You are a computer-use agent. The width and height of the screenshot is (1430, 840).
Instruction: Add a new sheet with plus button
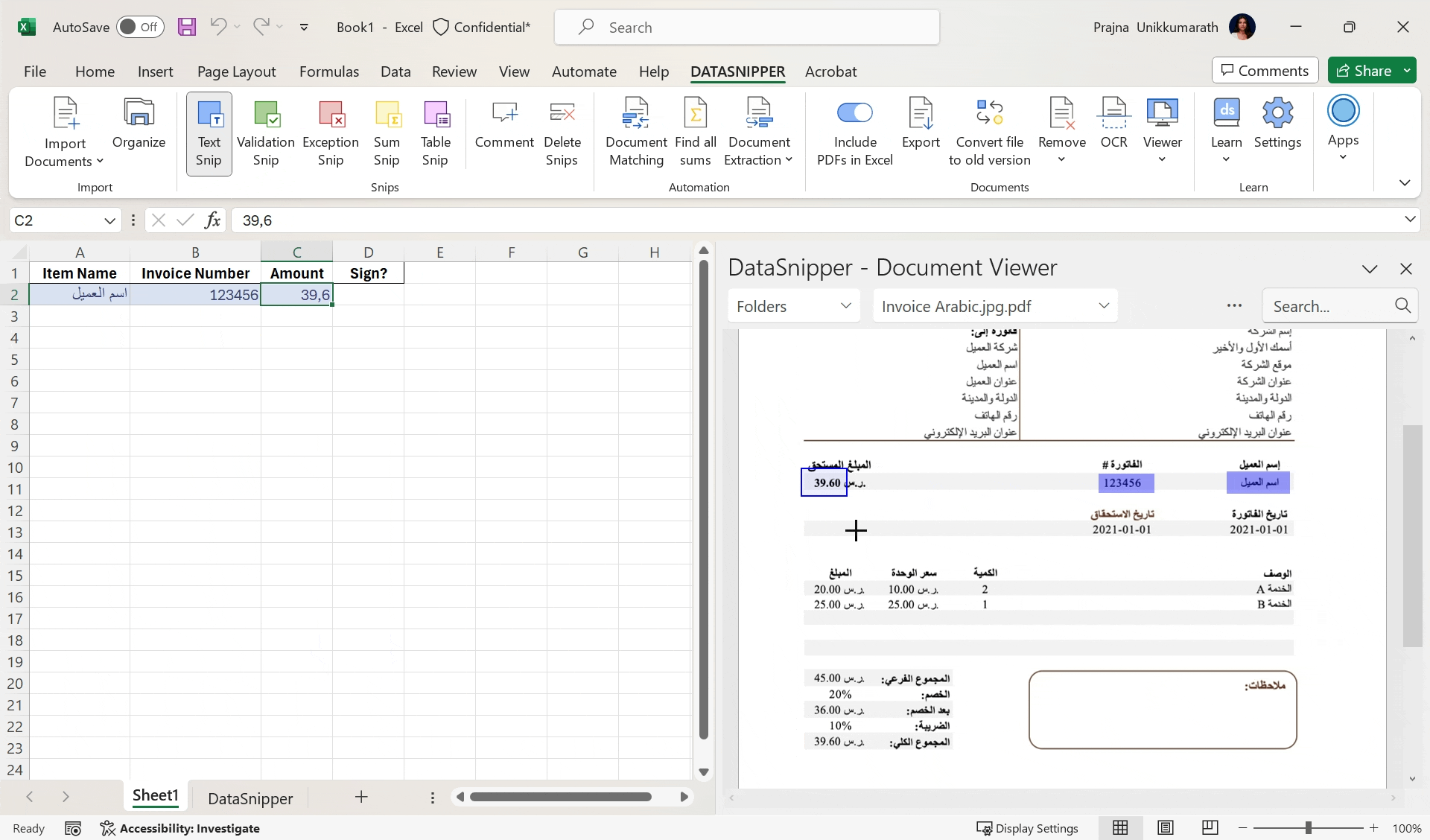(361, 797)
